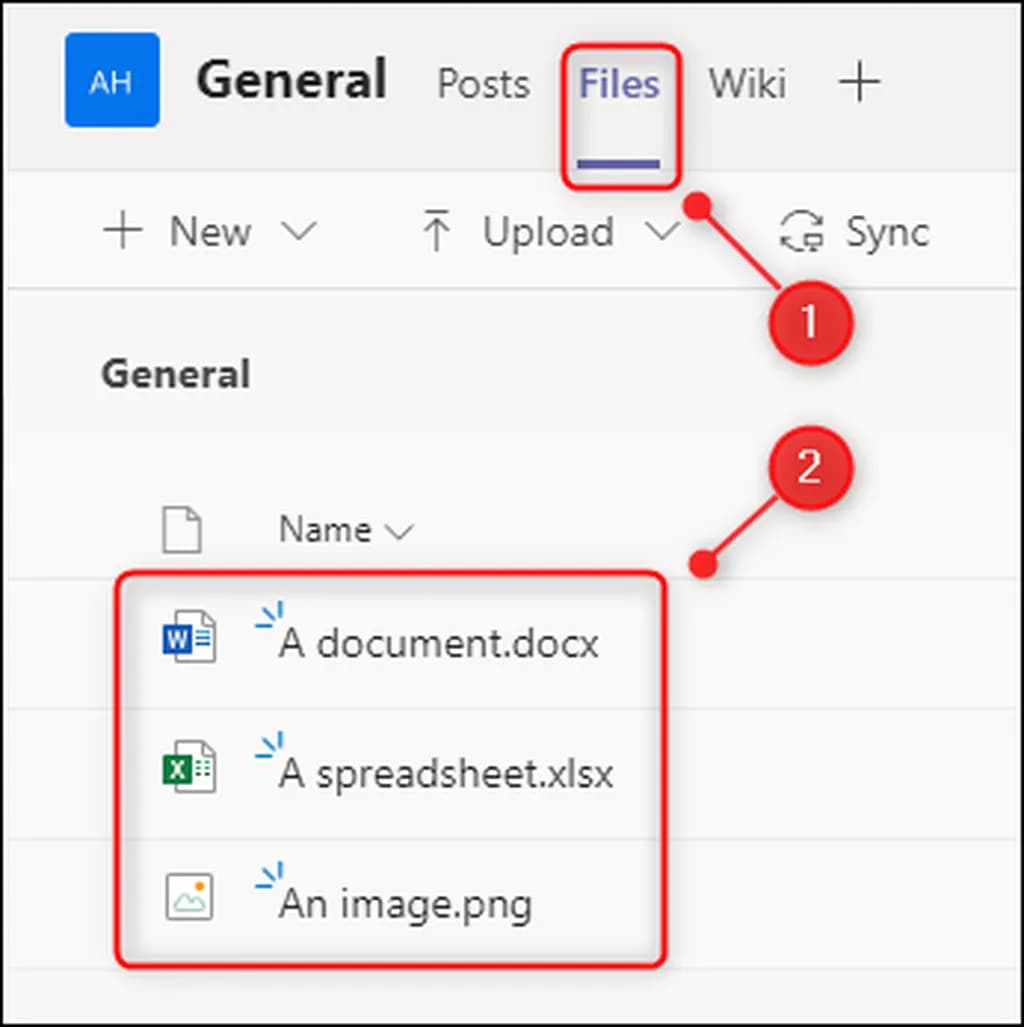This screenshot has height=1027, width=1024.
Task: Click the image file type icon
Action: [x=189, y=896]
